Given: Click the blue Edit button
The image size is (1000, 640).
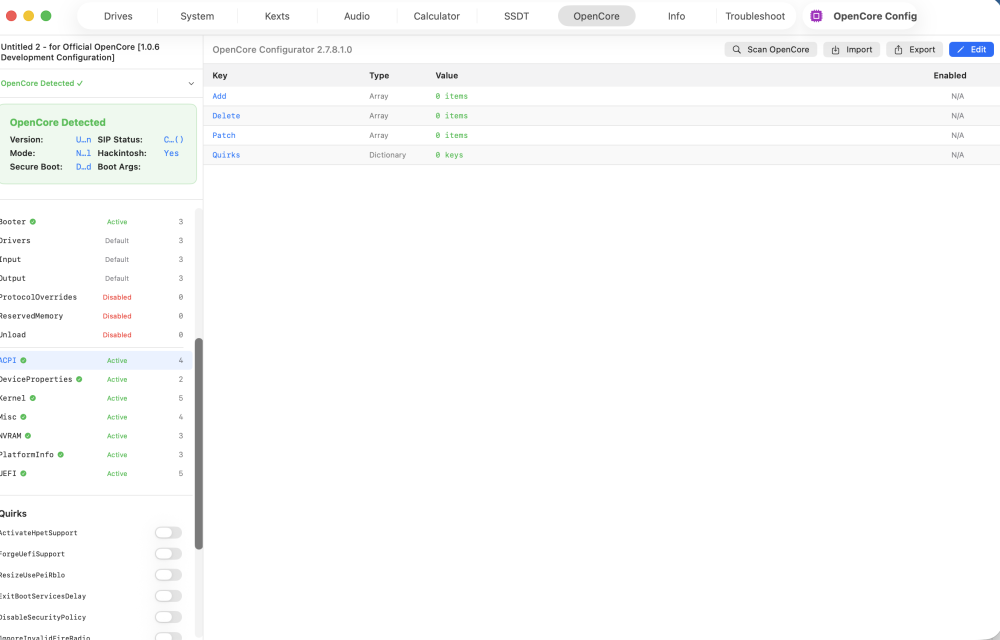Looking at the screenshot, I should tap(971, 50).
